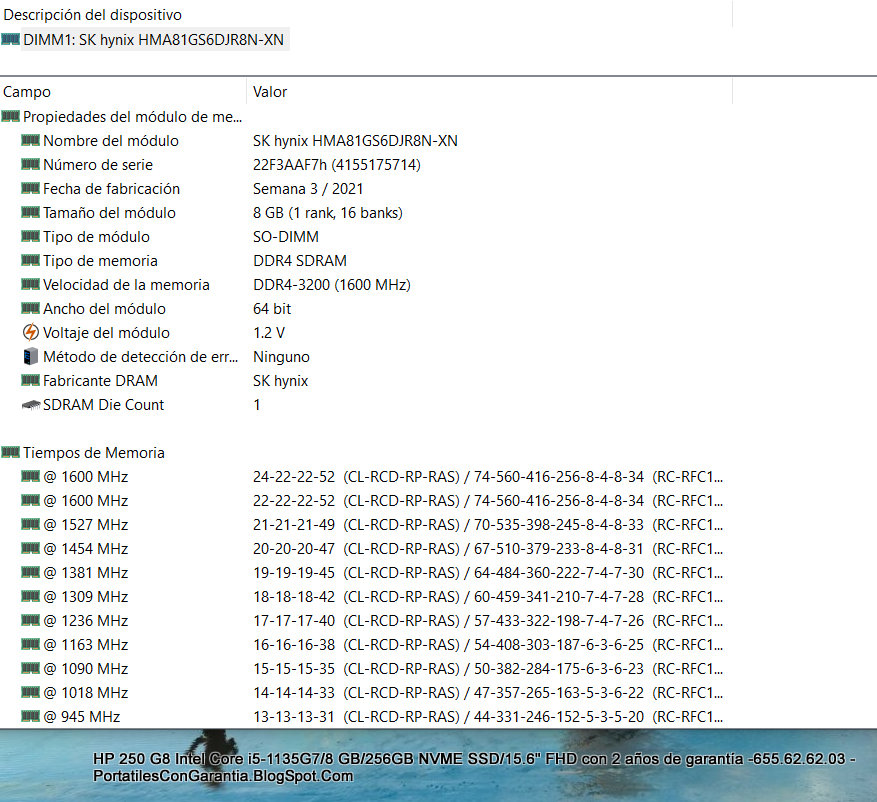Click icon of 1600 MHz row with 24-22-22-52
Image resolution: width=877 pixels, height=802 pixels.
click(x=30, y=476)
